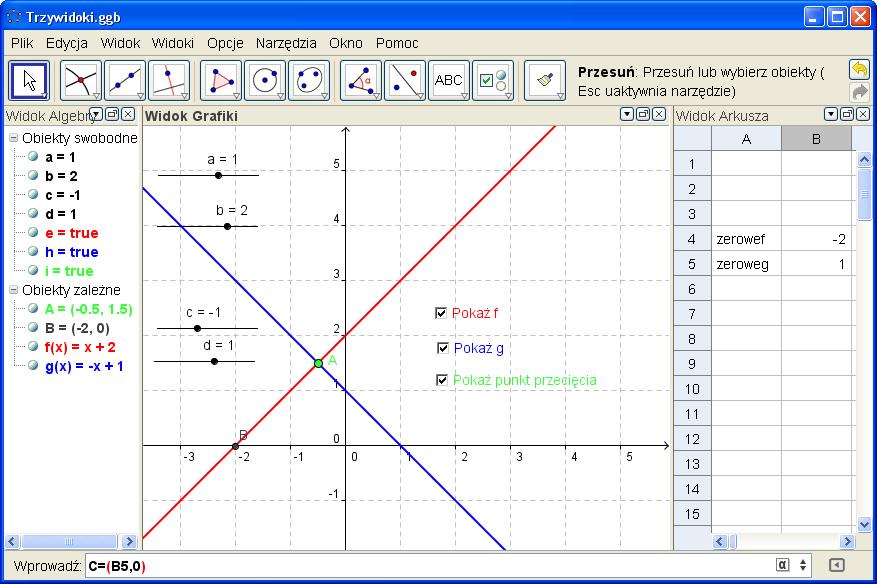Select the Angle tool
This screenshot has height=584, width=877.
pos(361,81)
